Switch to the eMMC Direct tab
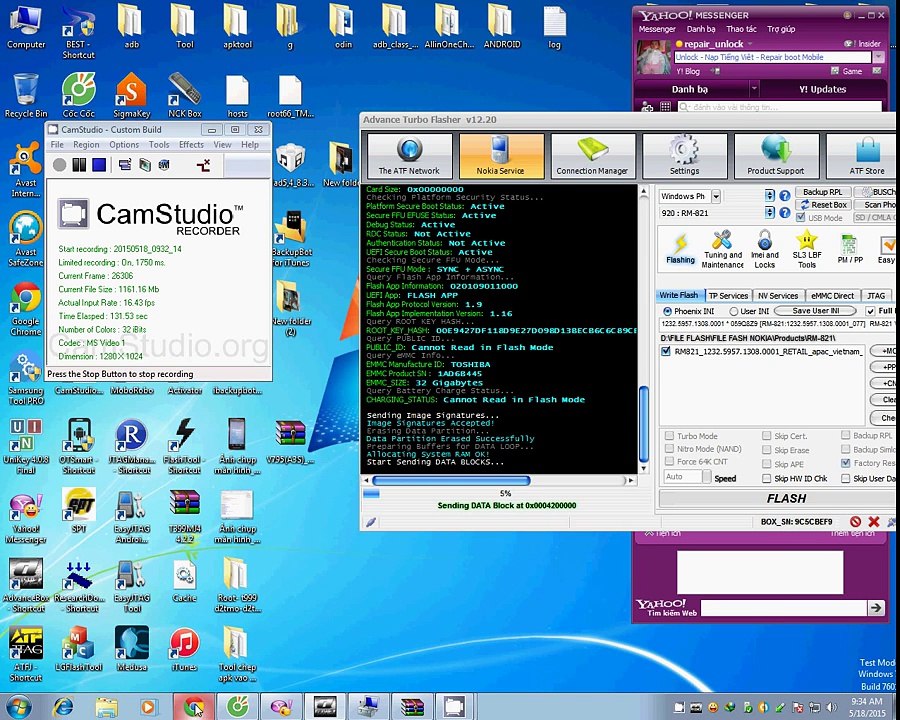The image size is (900, 720). 832,296
